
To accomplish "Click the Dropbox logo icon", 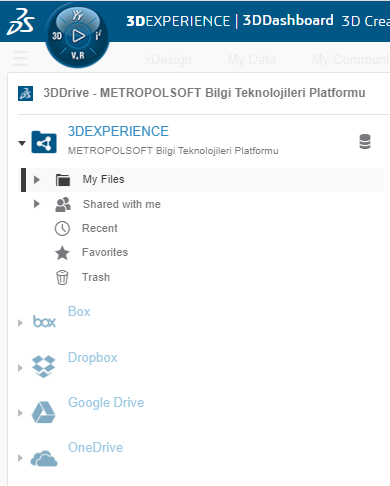I will pyautogui.click(x=43, y=366).
